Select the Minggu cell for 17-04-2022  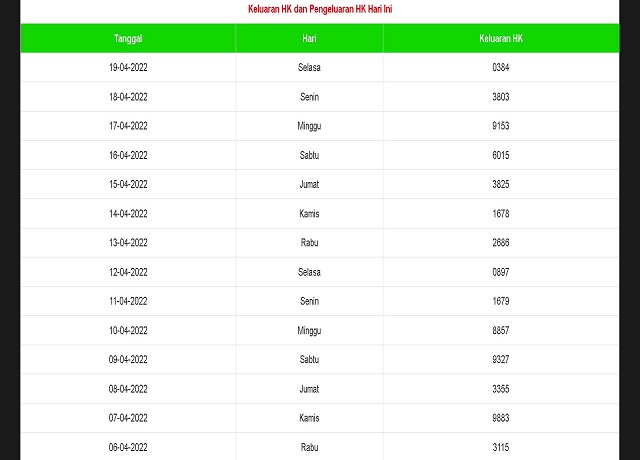309,126
